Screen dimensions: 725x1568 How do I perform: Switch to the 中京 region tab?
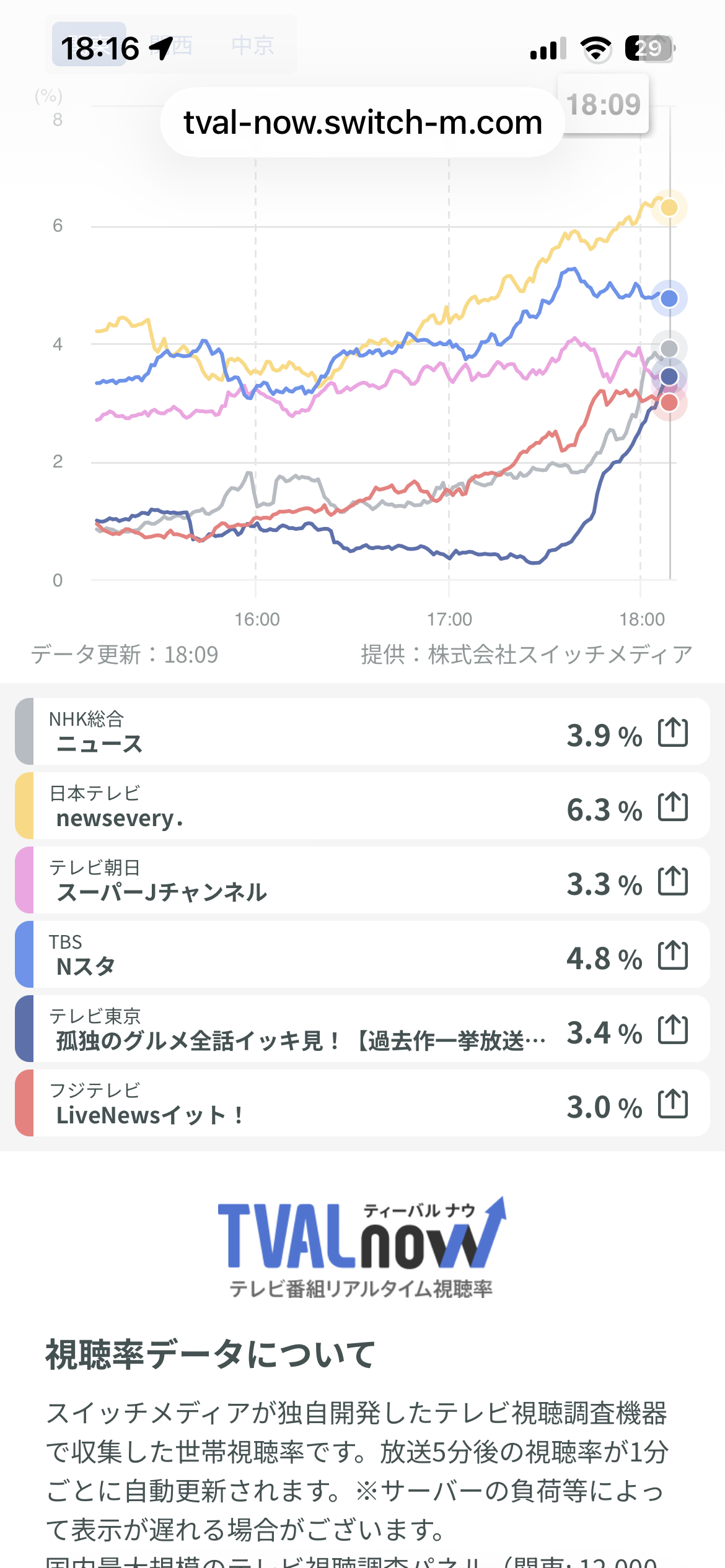pyautogui.click(x=252, y=45)
